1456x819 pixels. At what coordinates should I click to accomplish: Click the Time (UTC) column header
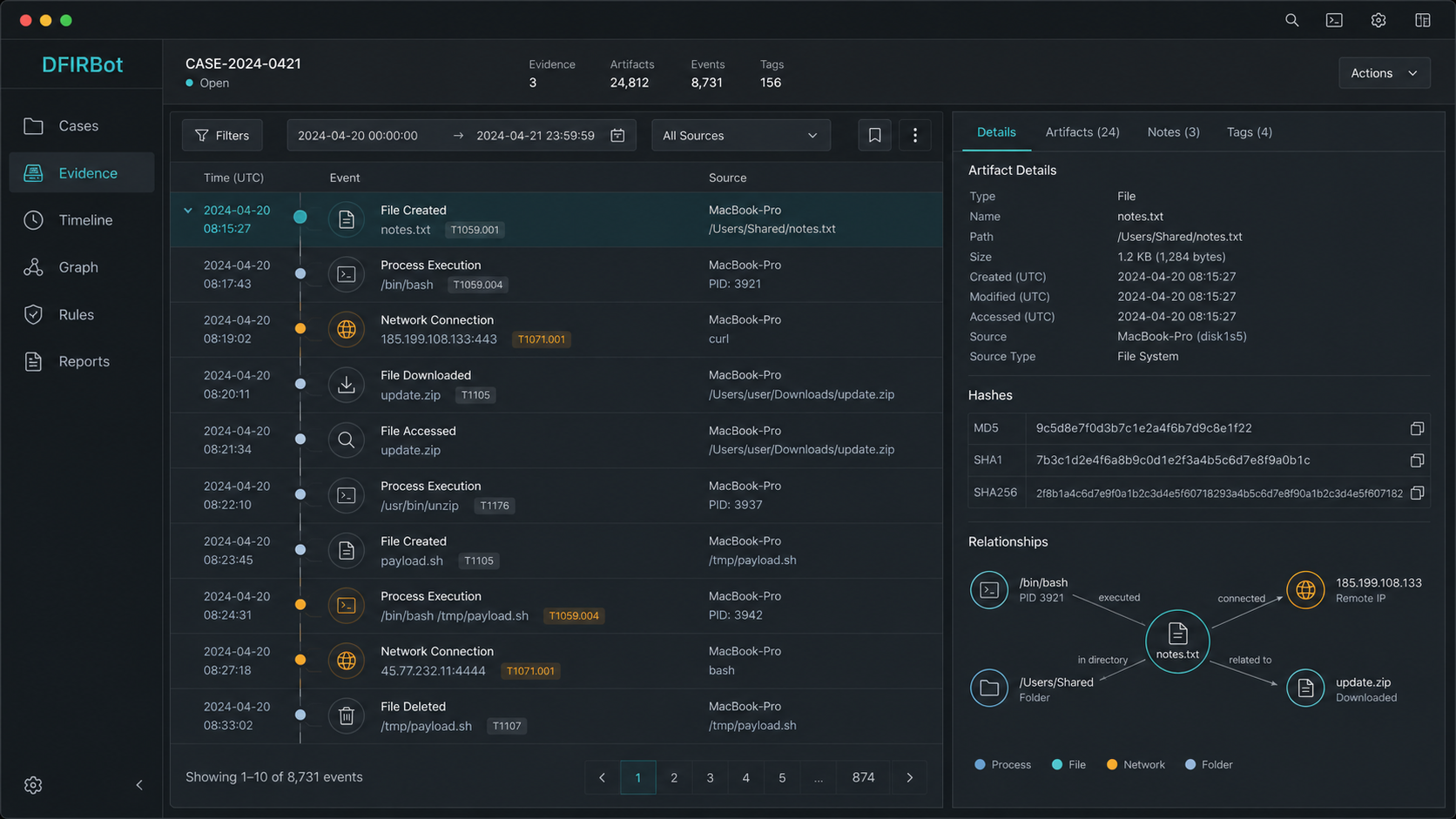233,178
